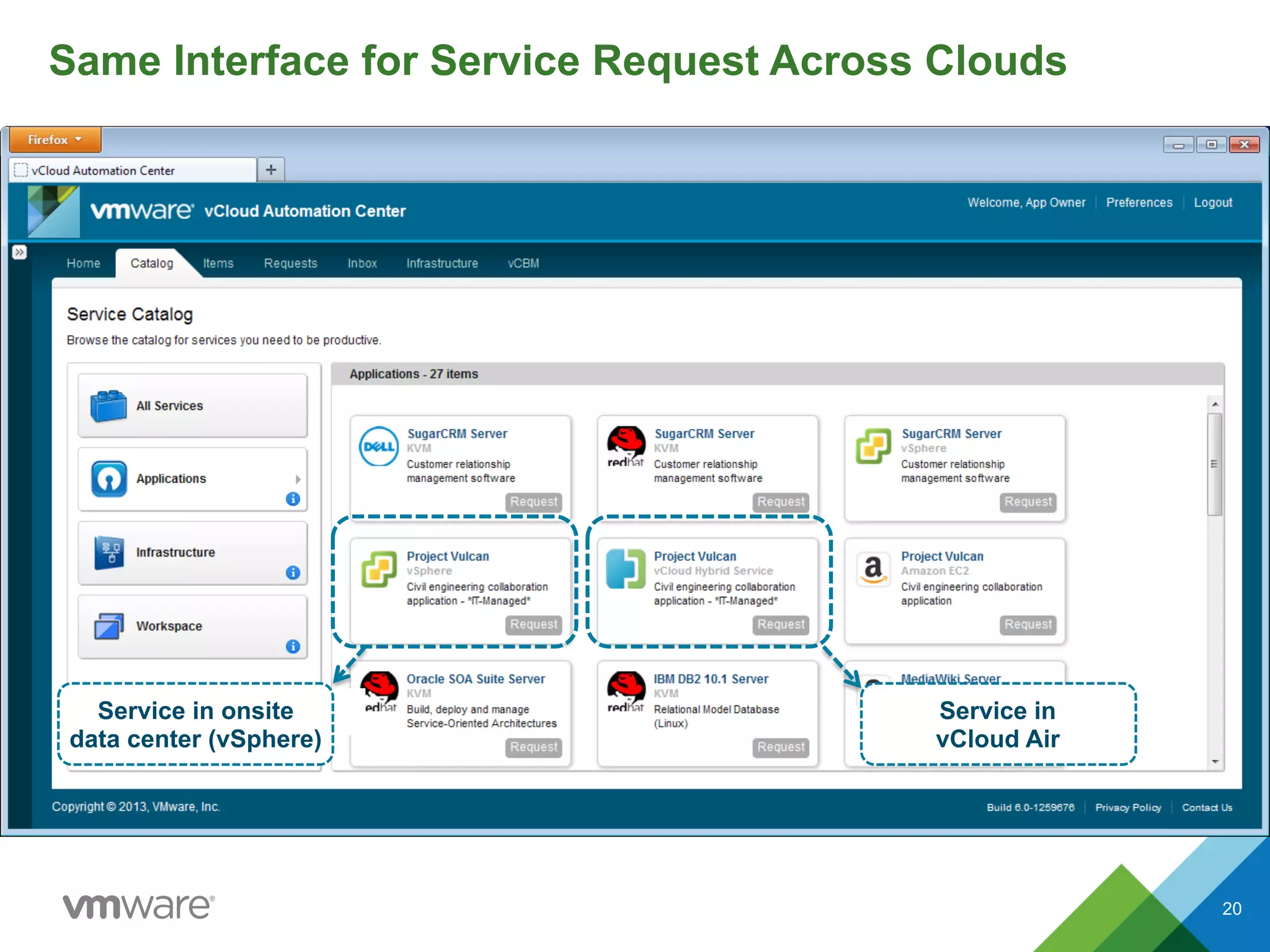Open Project Vulcan Amazon EC2 title link
This screenshot has width=1270, height=952.
point(942,557)
